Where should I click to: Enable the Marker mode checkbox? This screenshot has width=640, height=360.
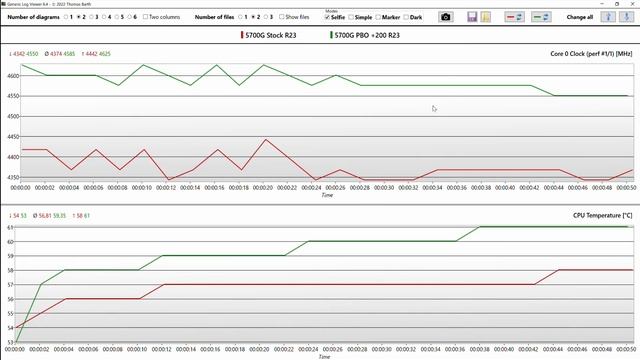tap(388, 17)
